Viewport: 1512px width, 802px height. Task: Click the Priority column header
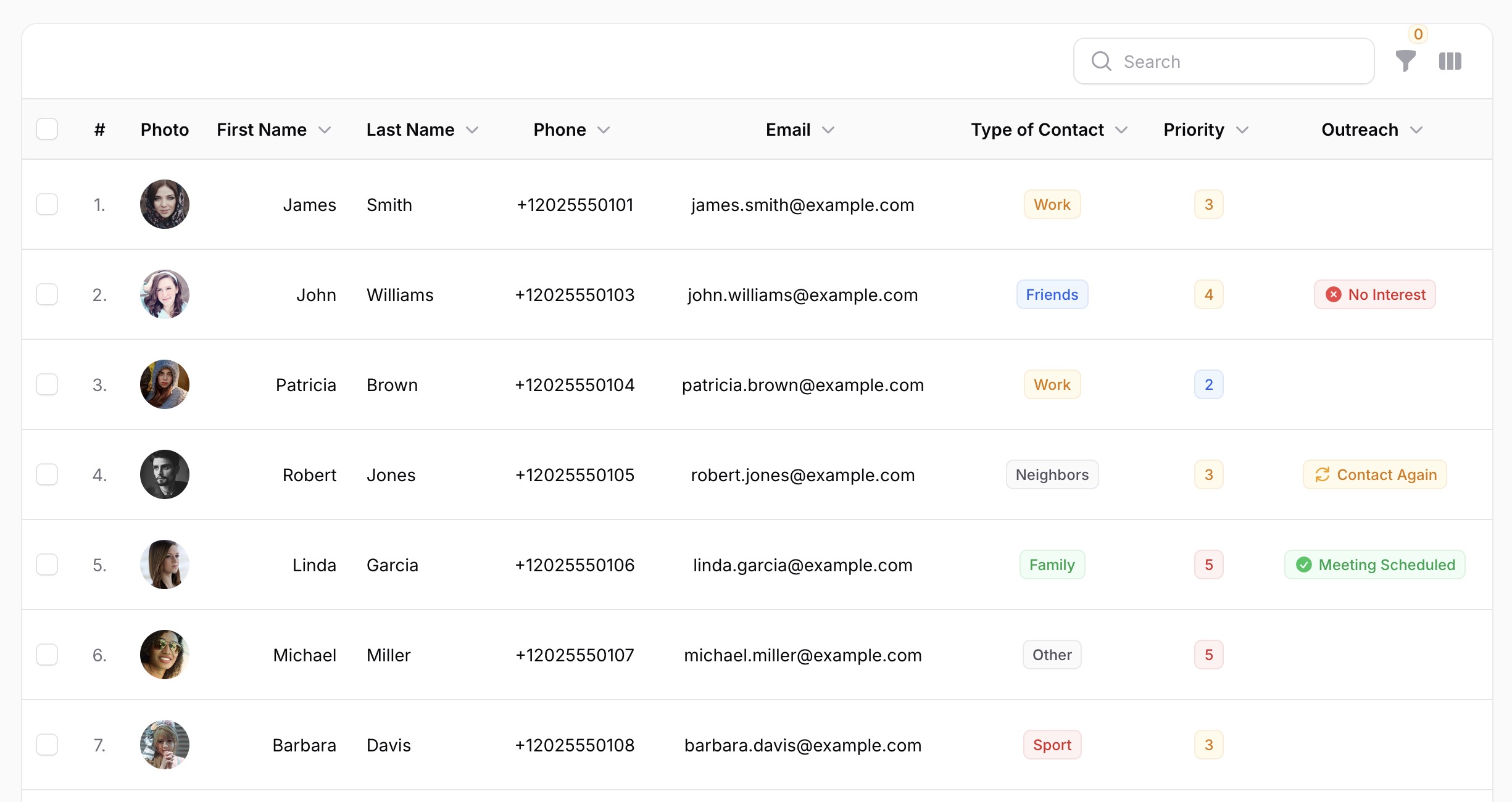pyautogui.click(x=1193, y=130)
